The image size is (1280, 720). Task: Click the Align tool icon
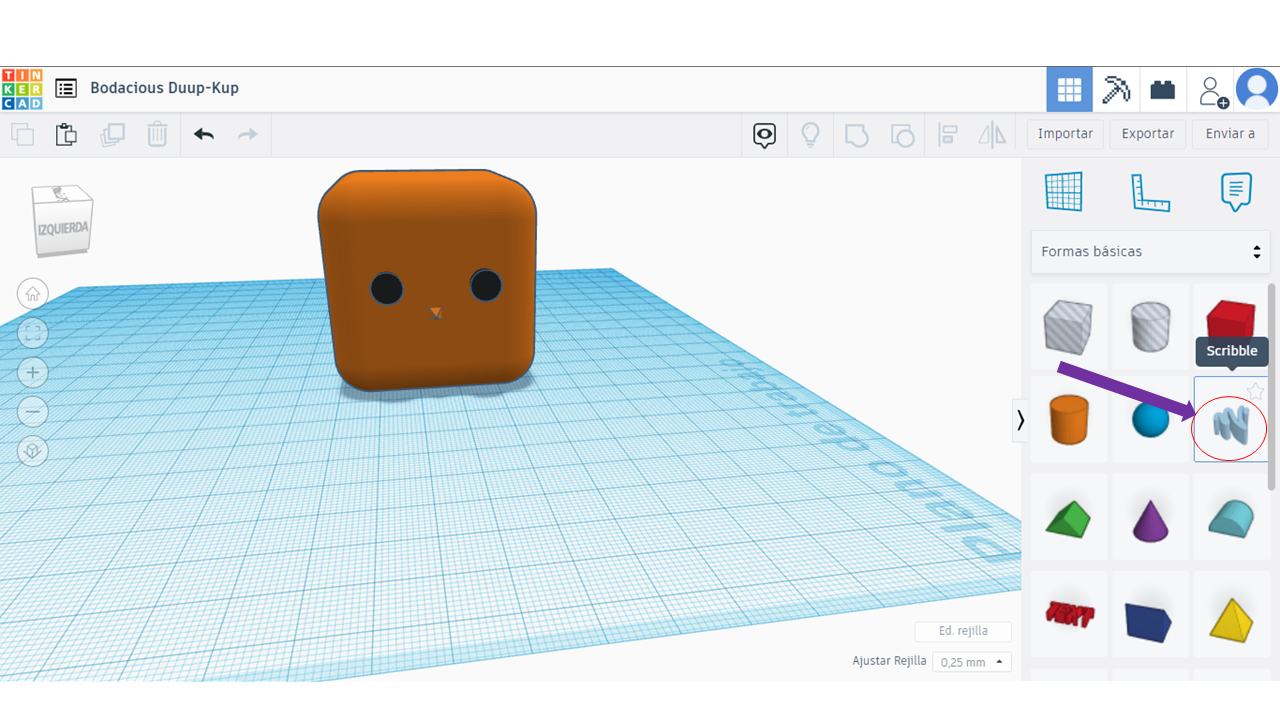tap(948, 135)
